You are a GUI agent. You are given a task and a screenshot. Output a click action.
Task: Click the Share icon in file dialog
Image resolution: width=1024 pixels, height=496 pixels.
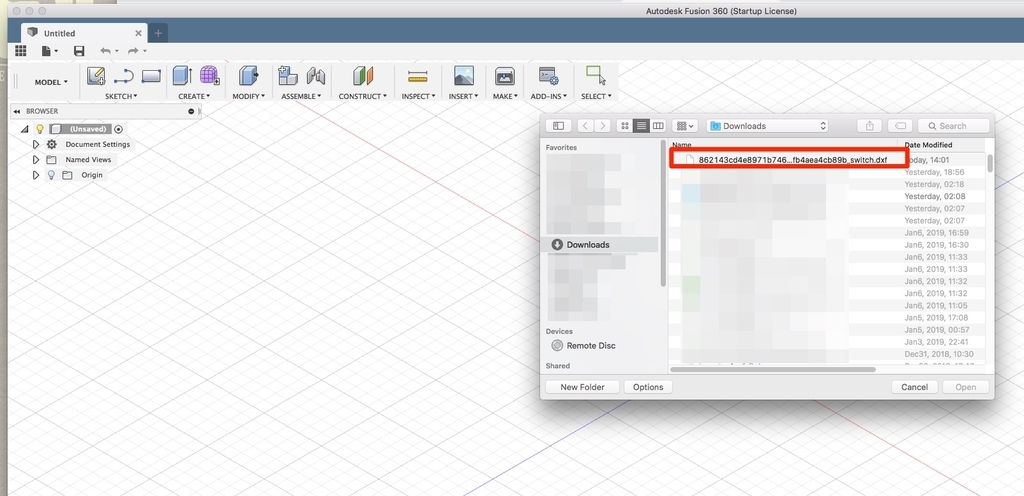coord(869,126)
